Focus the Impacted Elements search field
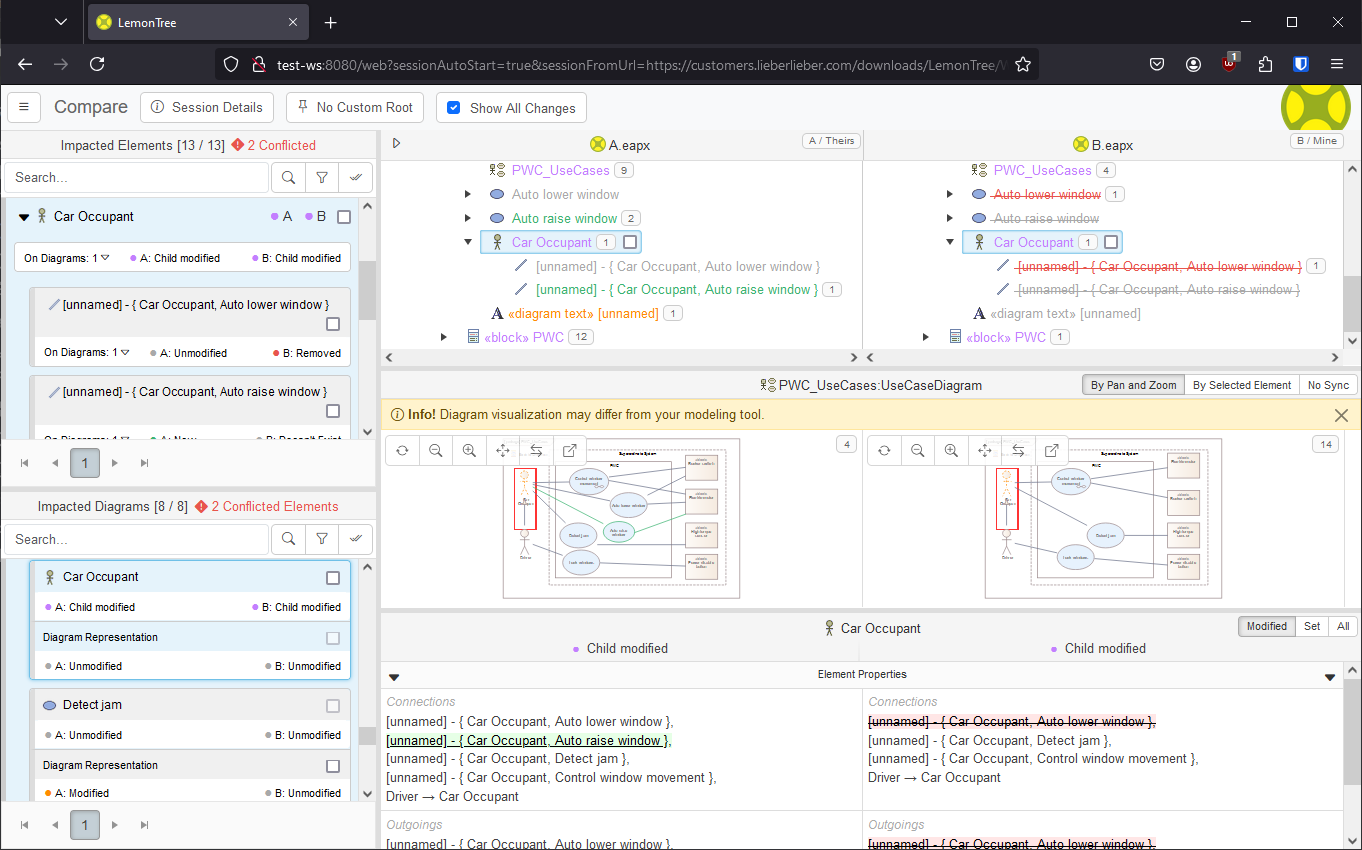The image size is (1362, 850). point(137,177)
